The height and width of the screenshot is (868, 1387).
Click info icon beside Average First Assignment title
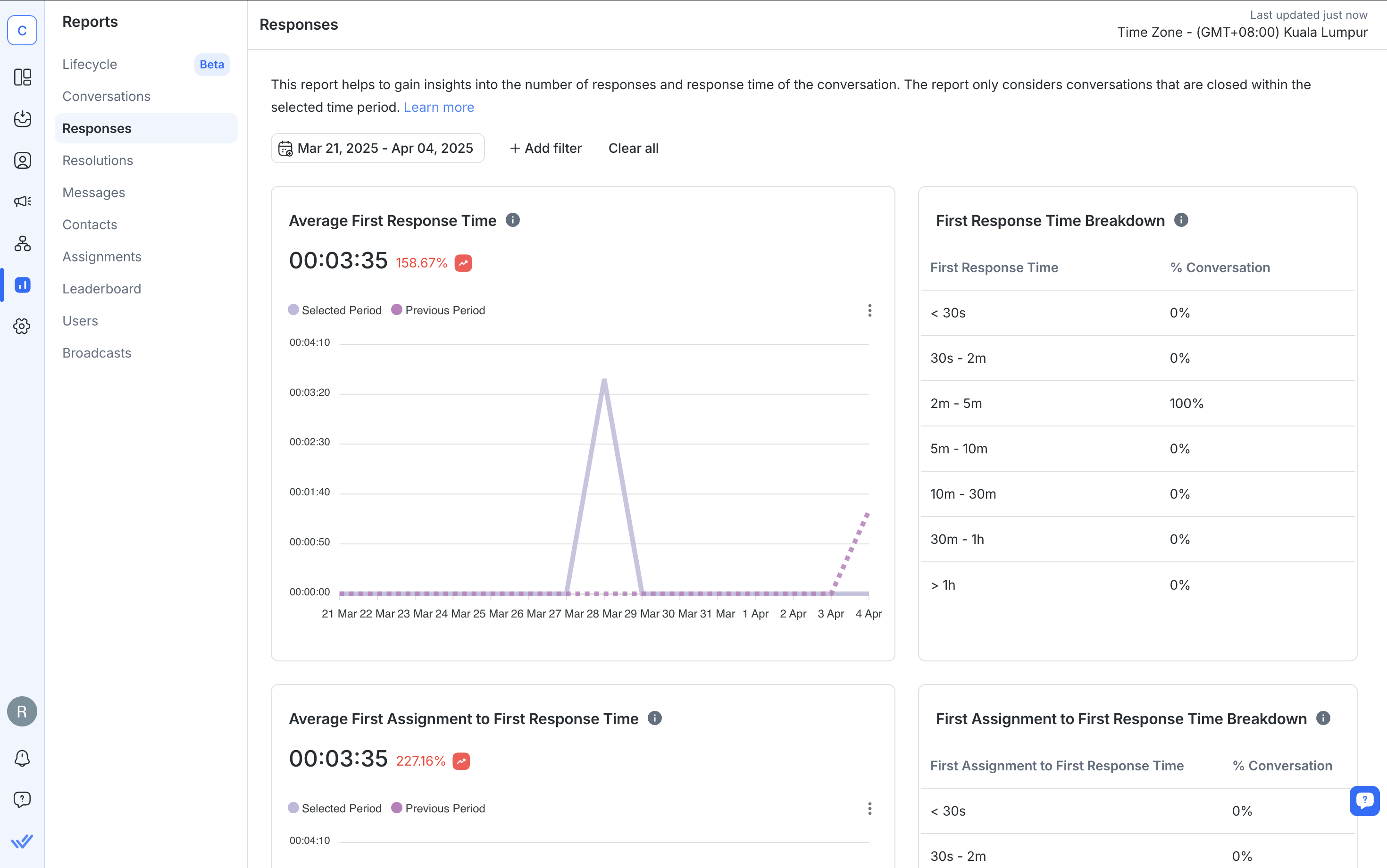[x=654, y=718]
